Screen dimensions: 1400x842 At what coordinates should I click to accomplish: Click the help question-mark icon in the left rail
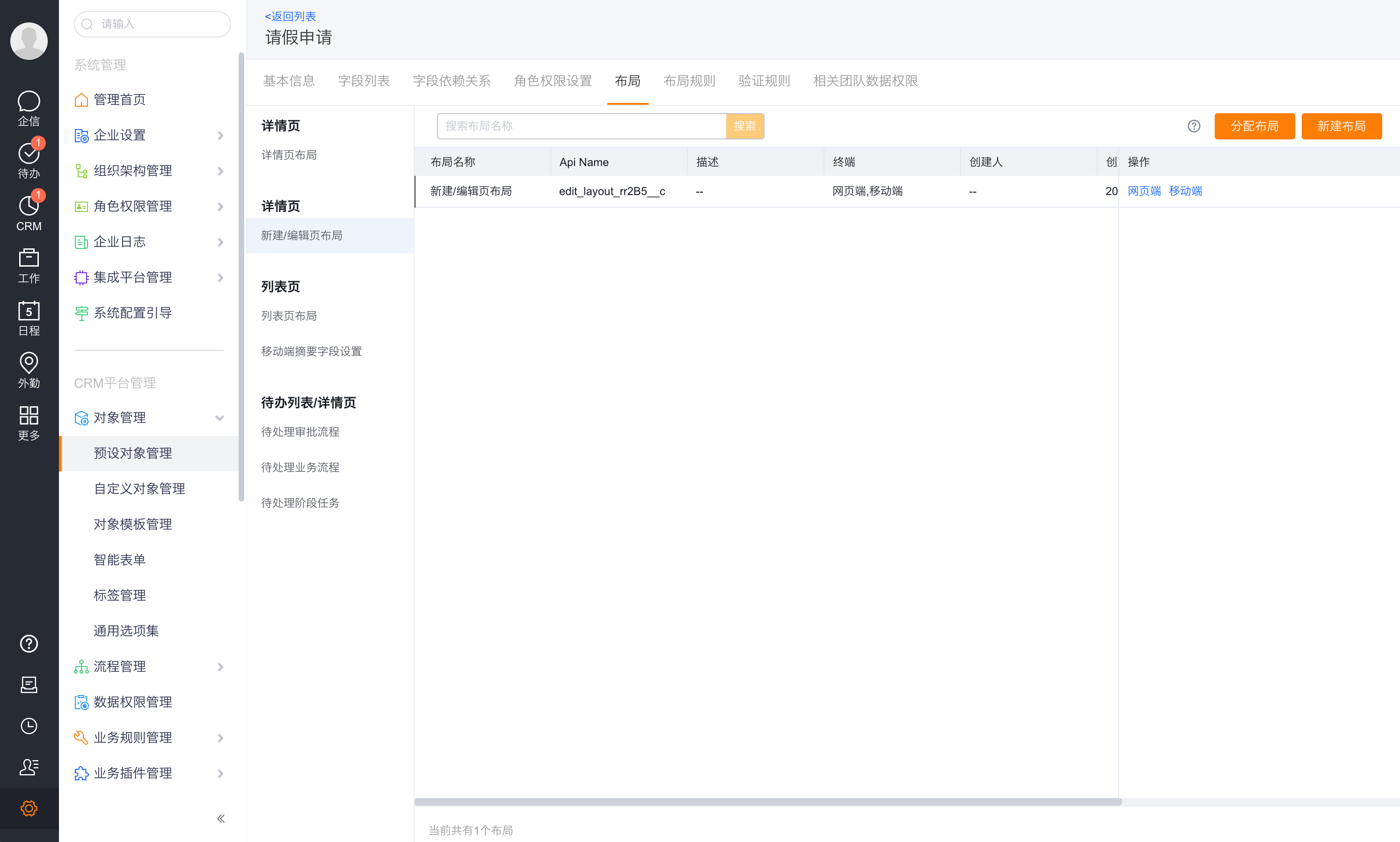(x=29, y=643)
